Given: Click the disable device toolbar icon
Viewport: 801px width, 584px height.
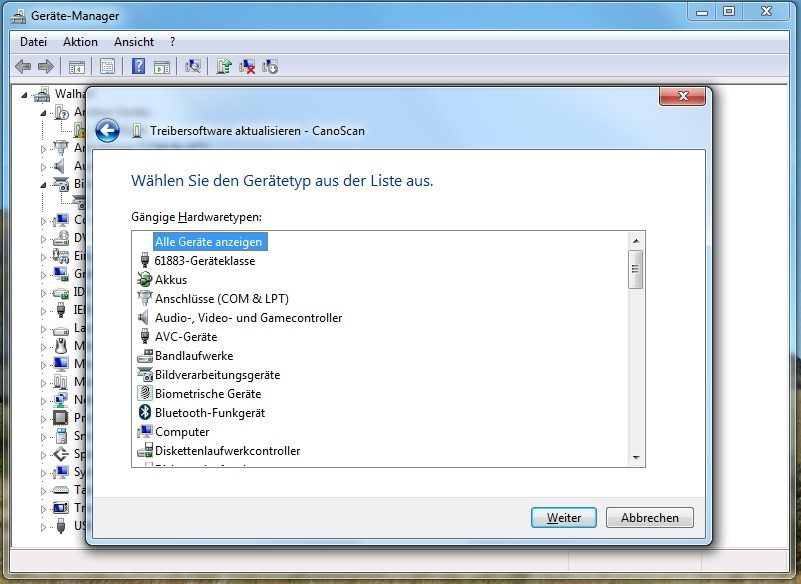Looking at the screenshot, I should 270,66.
